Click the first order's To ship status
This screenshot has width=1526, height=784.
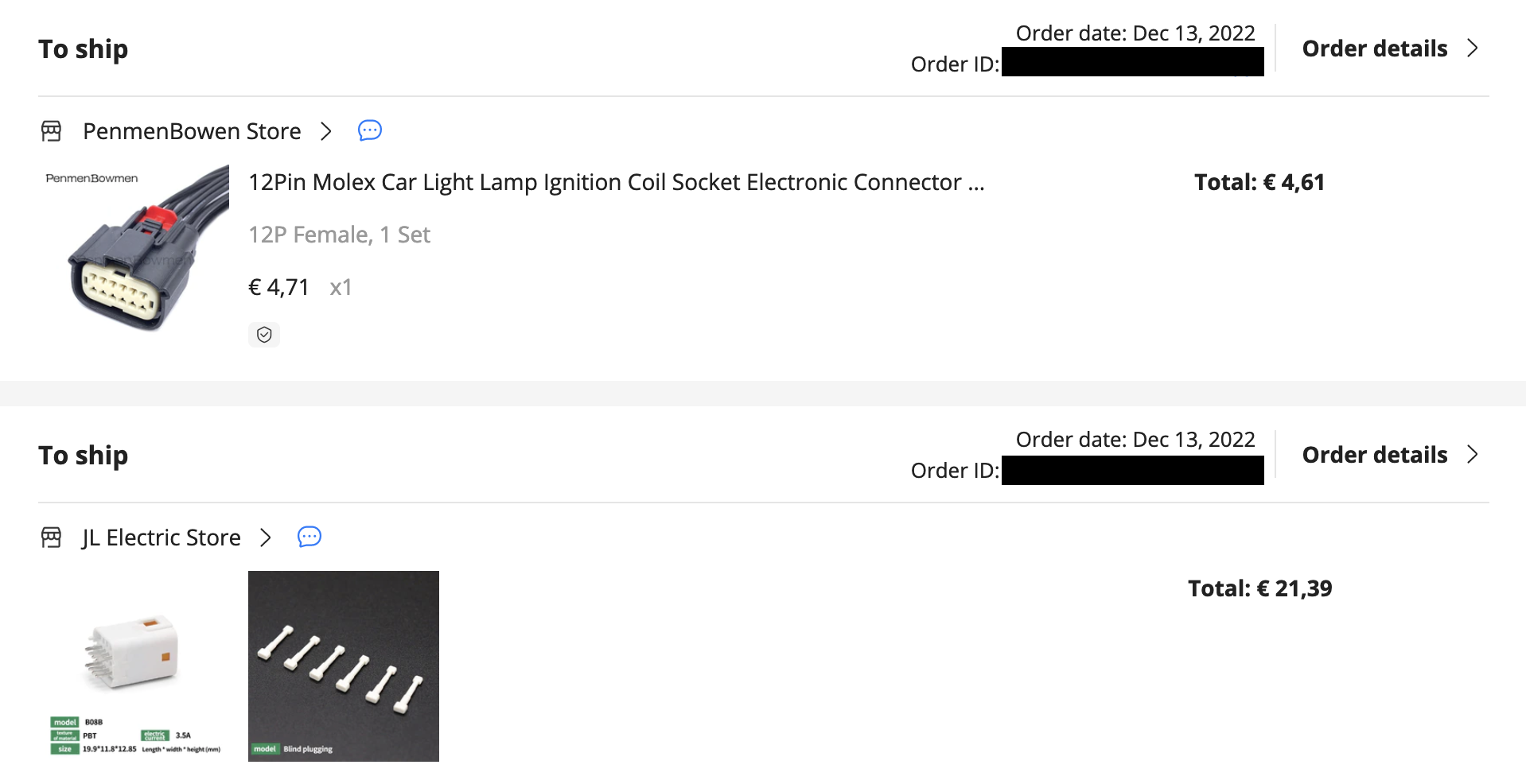[84, 49]
